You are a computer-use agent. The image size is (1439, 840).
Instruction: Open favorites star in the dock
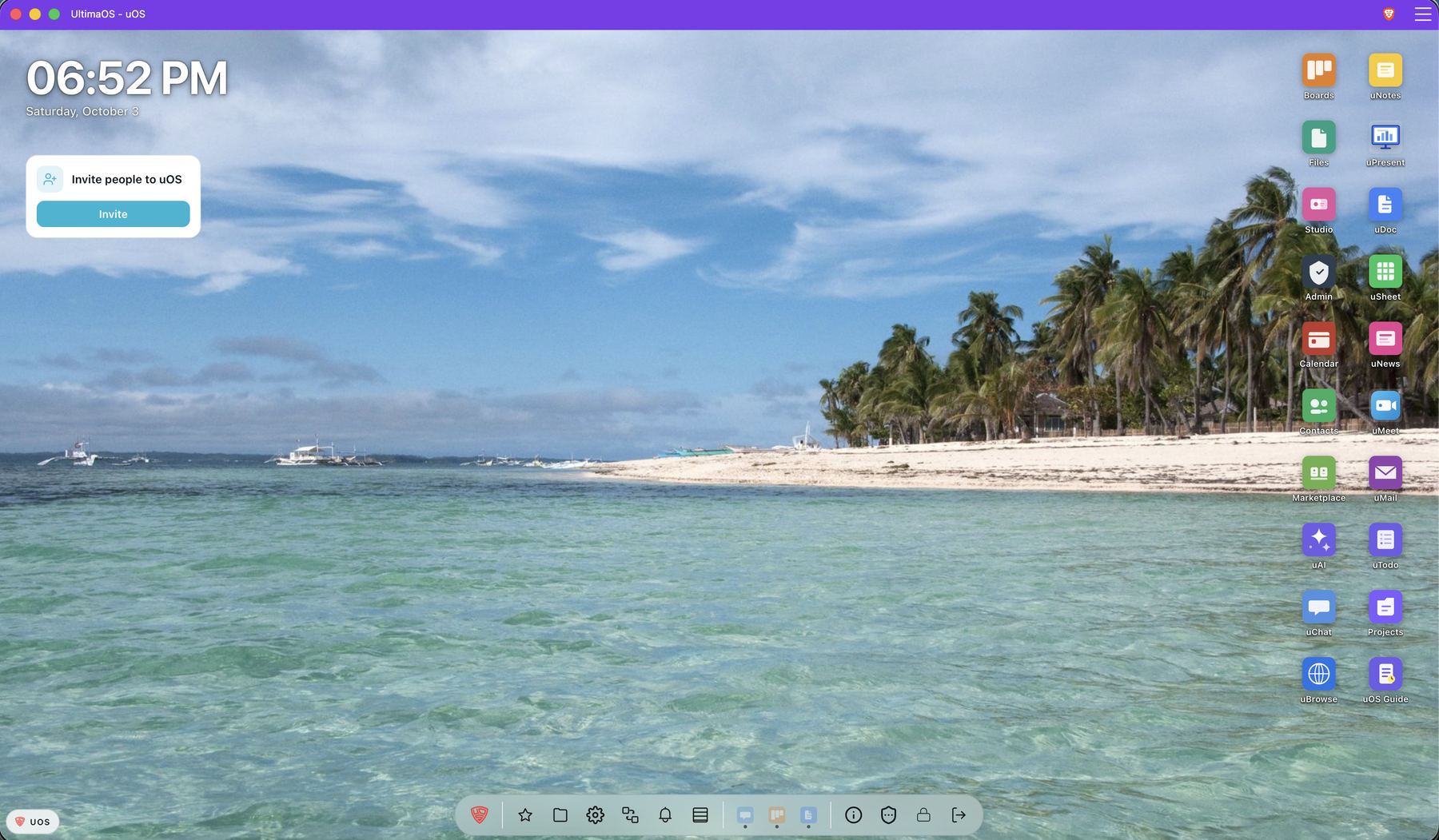525,815
